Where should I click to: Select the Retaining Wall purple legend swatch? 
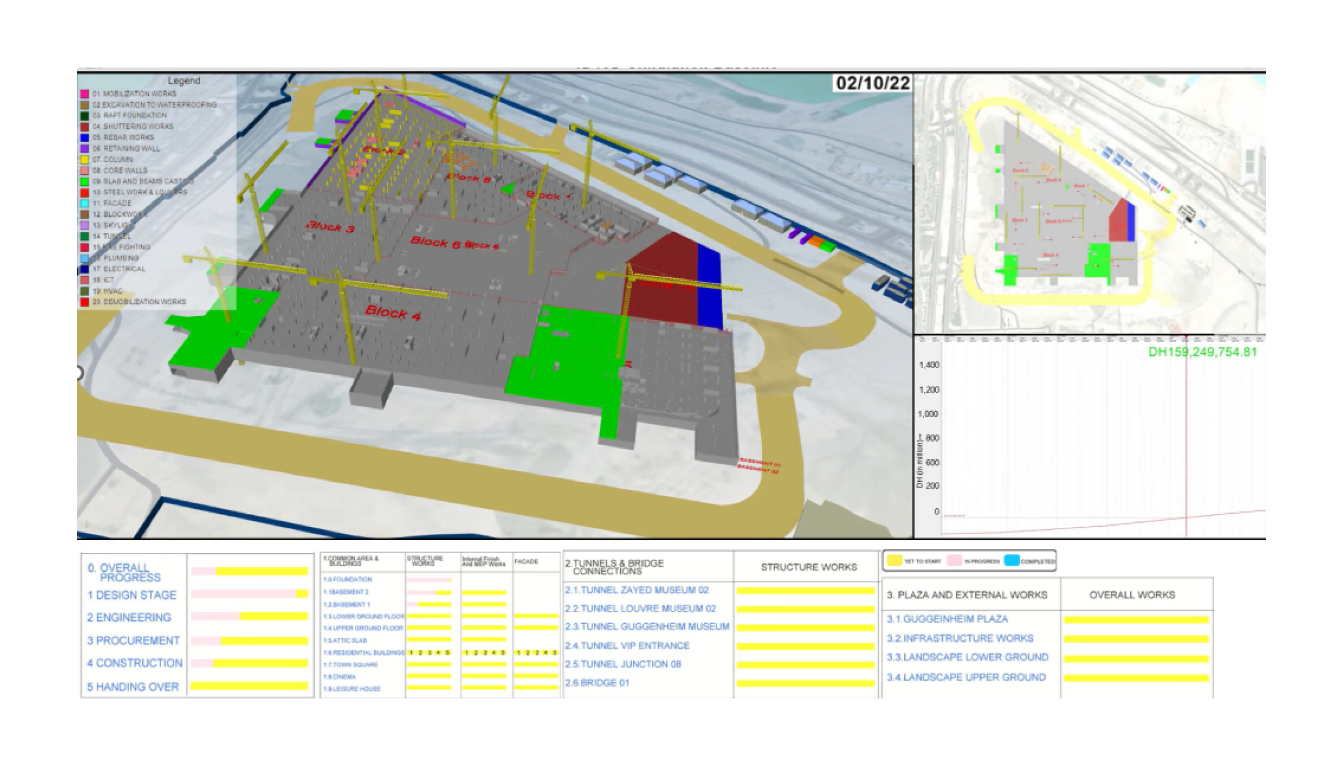click(84, 148)
